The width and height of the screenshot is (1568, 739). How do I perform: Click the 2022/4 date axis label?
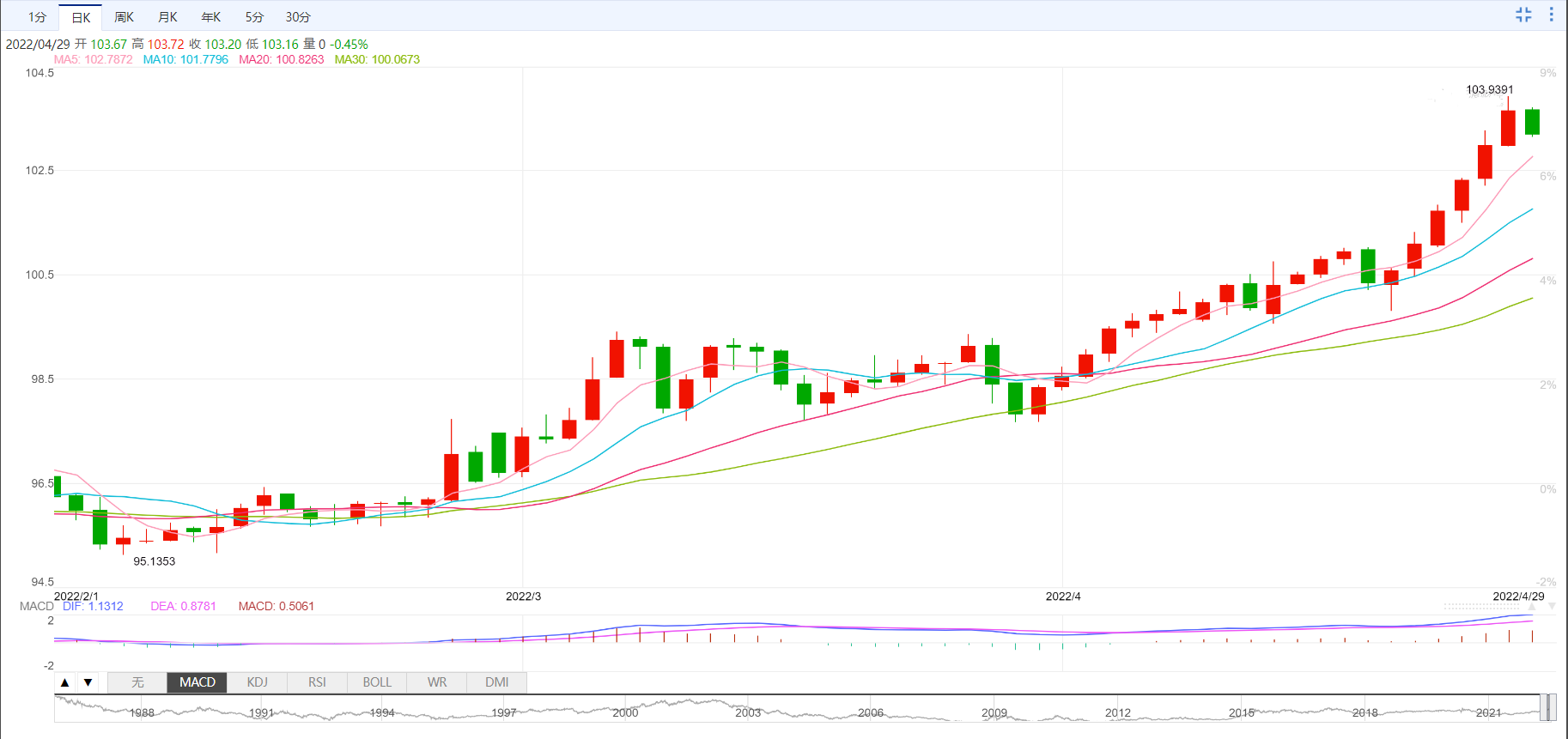click(1063, 597)
